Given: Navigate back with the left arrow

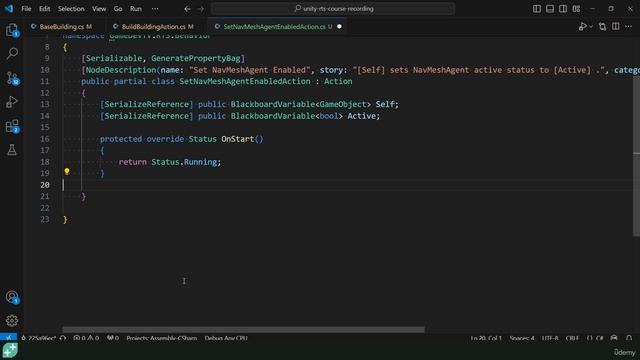Looking at the screenshot, I should click(x=187, y=9).
